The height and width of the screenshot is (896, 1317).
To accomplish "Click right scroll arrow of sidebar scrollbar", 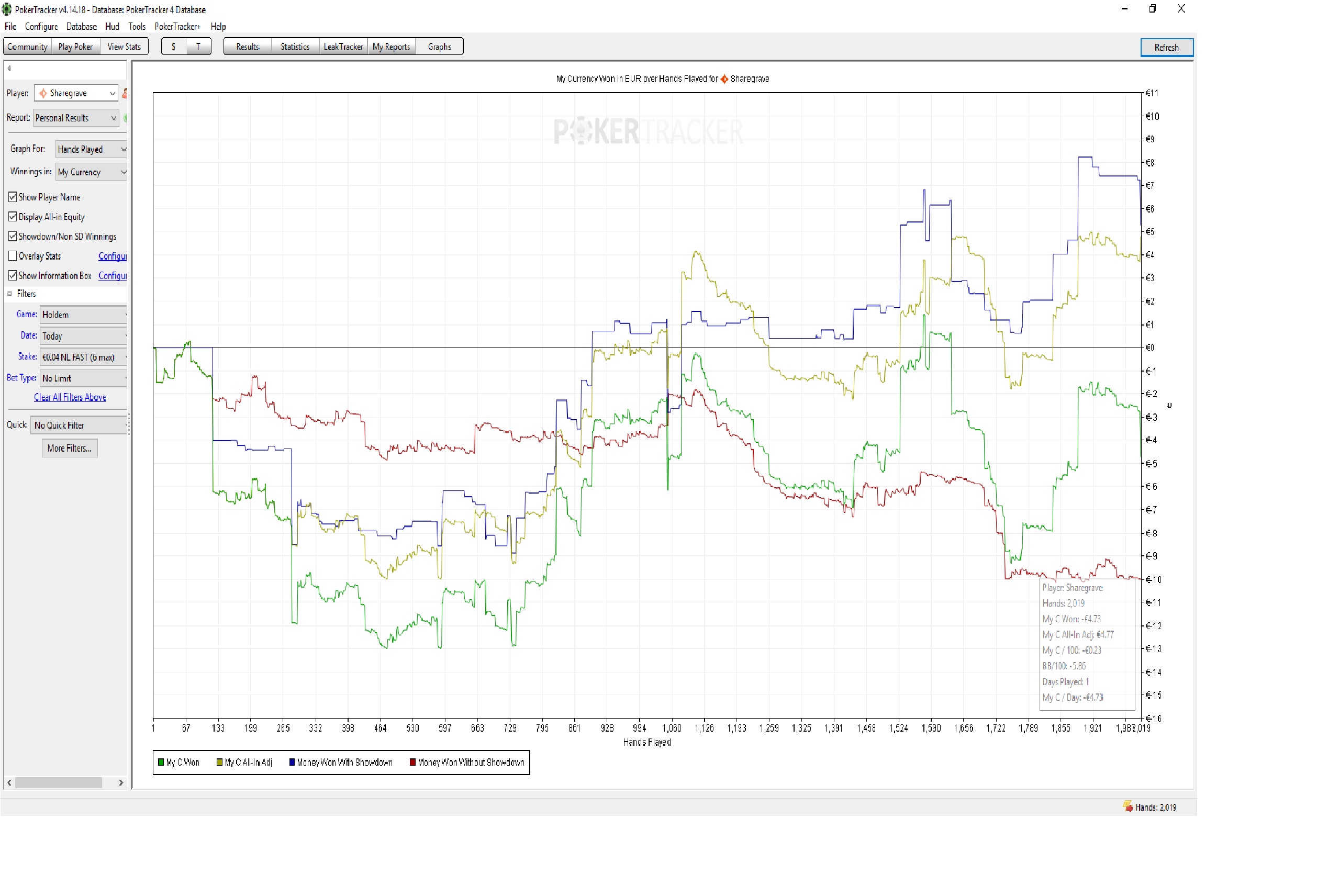I will pyautogui.click(x=121, y=782).
